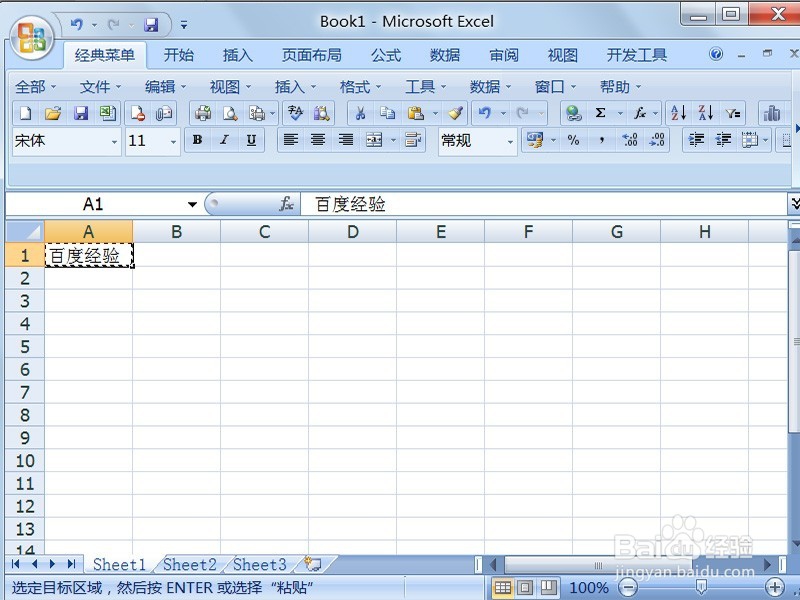Open the font name dropdown 宋体
Viewport: 800px width, 600px height.
[114, 141]
